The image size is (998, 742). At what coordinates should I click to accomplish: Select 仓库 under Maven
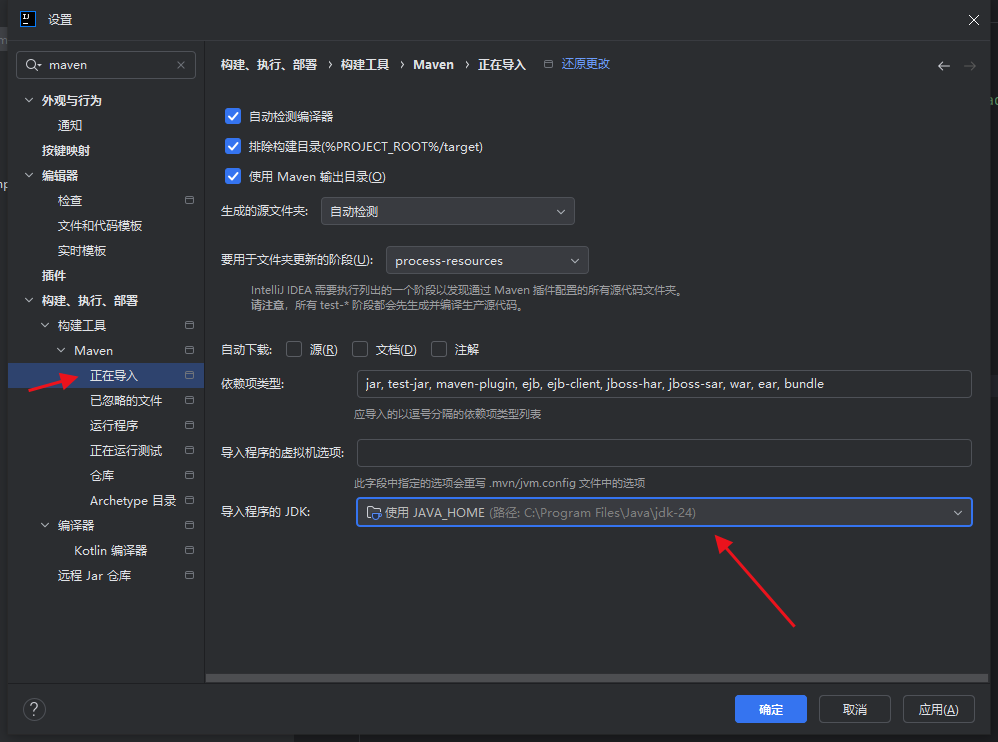point(102,475)
